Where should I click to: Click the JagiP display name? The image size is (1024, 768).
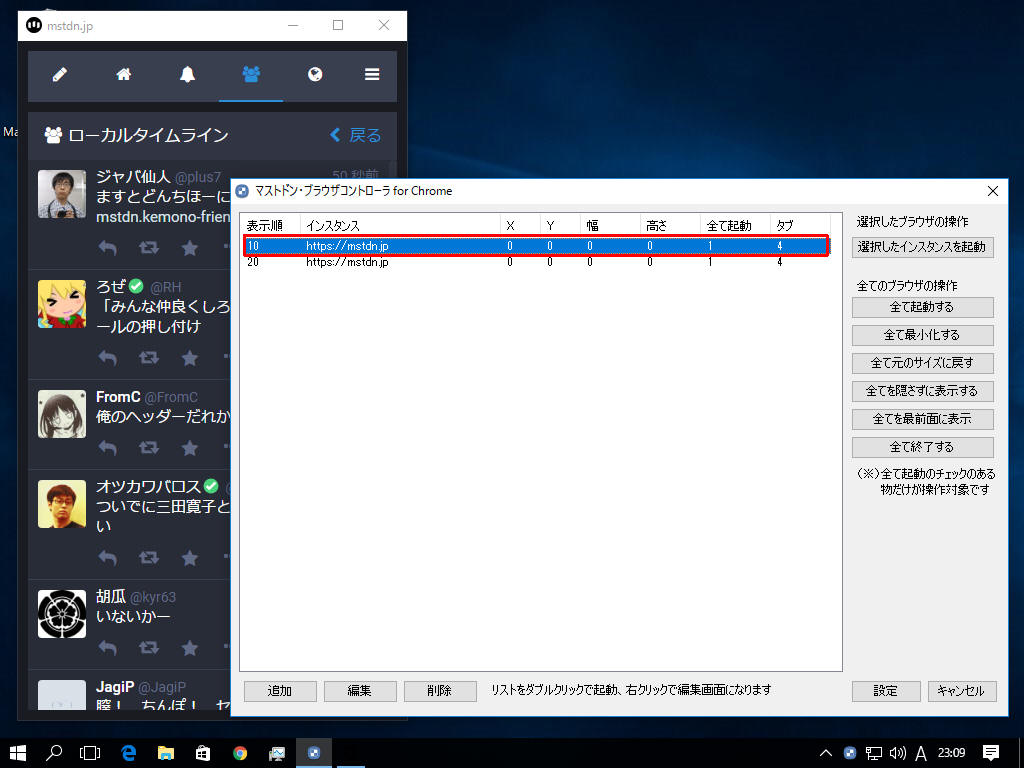coord(115,687)
